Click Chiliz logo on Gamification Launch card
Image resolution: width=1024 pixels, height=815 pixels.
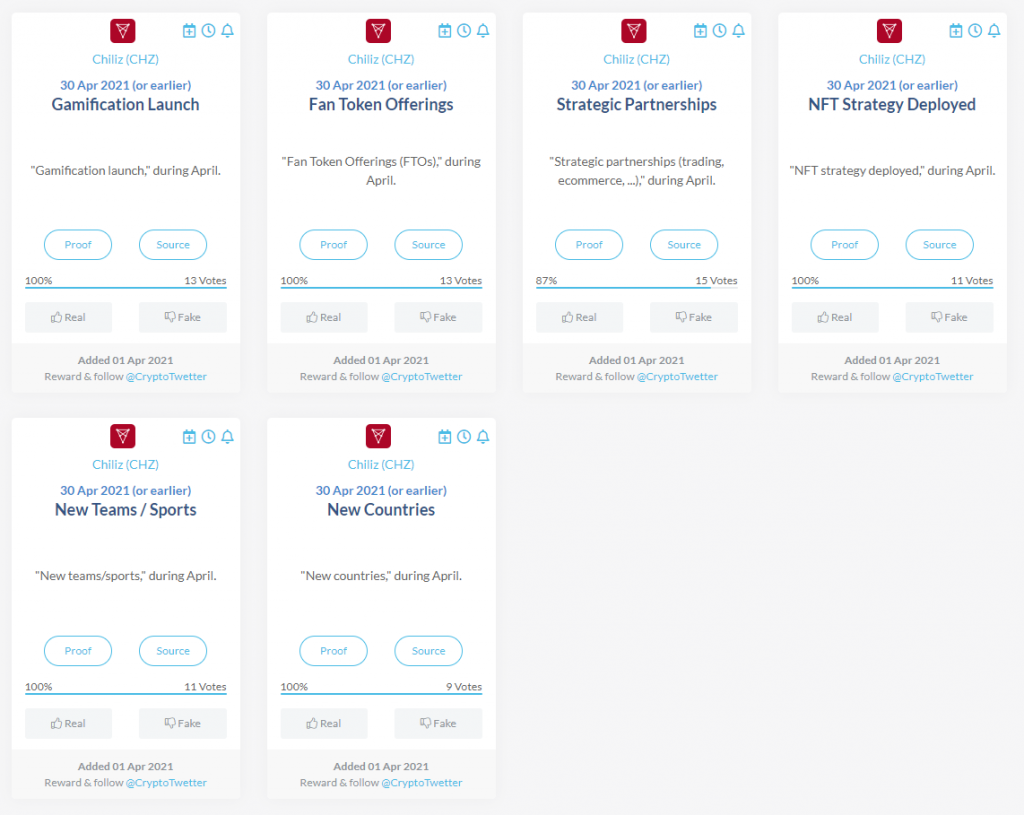(x=122, y=31)
